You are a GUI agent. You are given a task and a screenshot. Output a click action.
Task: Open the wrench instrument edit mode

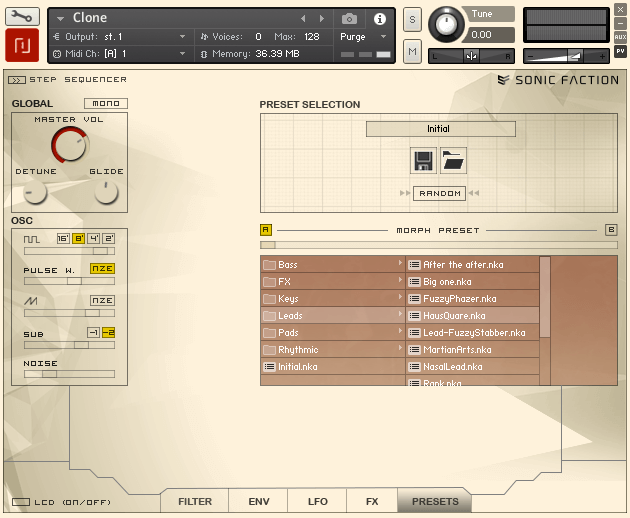pos(22,16)
